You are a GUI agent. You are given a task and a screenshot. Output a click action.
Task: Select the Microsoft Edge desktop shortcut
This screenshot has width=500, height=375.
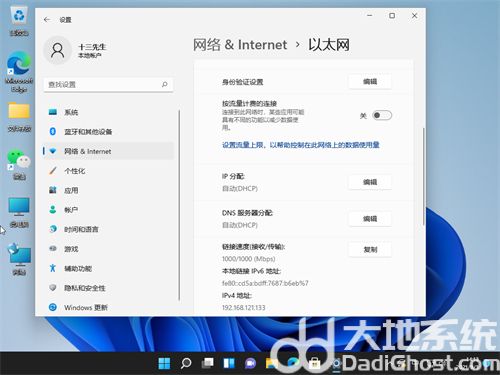(19, 72)
